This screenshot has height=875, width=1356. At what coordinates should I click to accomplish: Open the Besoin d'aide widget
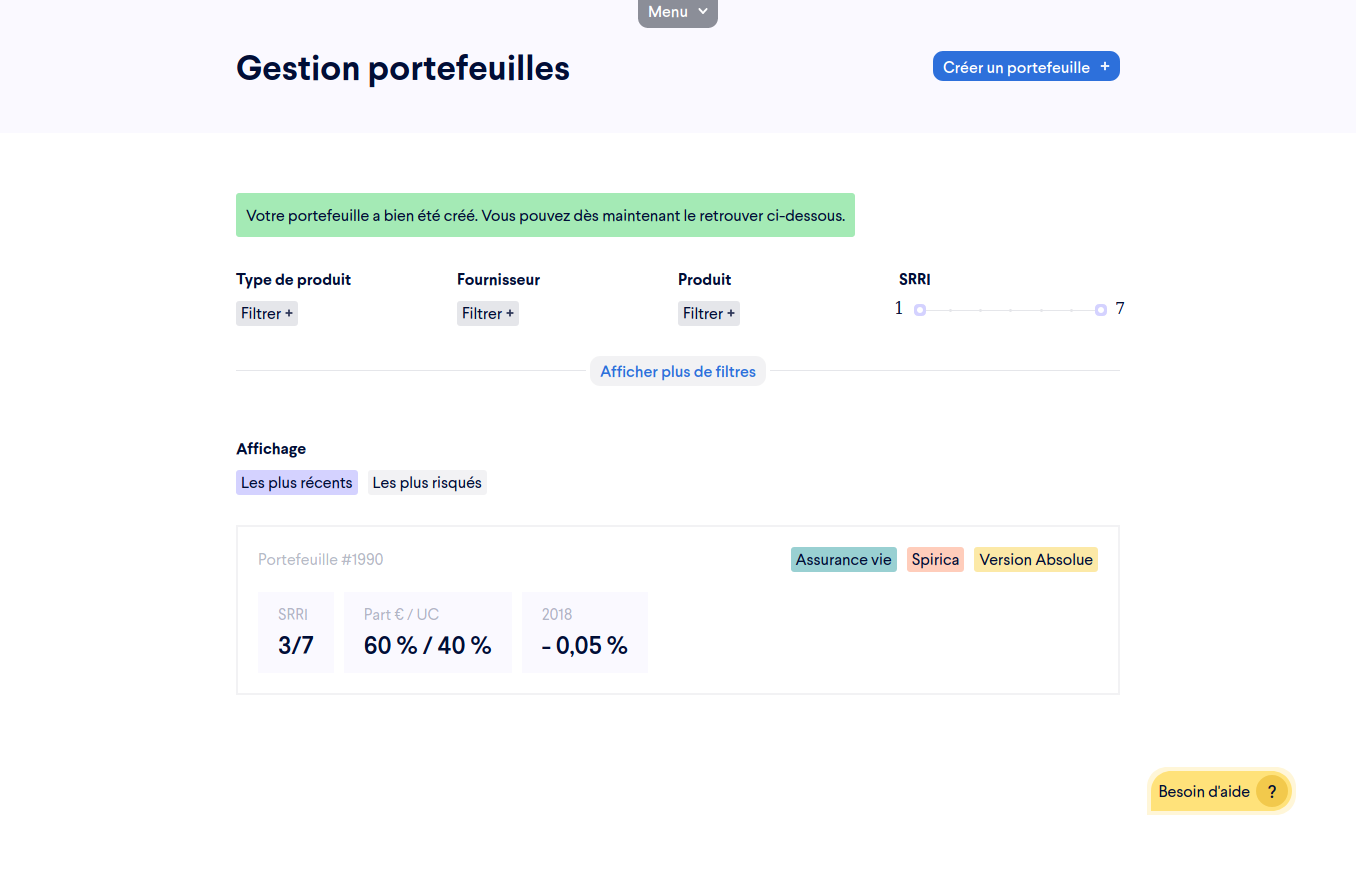tap(1204, 791)
